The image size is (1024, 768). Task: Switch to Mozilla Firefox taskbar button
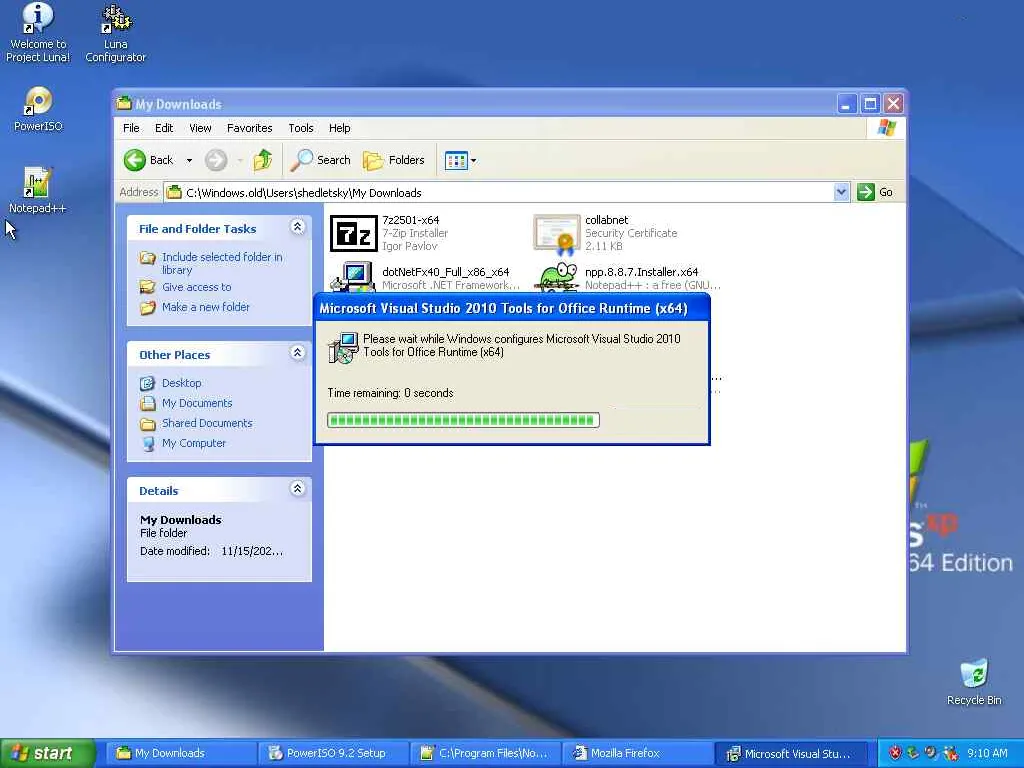click(637, 753)
